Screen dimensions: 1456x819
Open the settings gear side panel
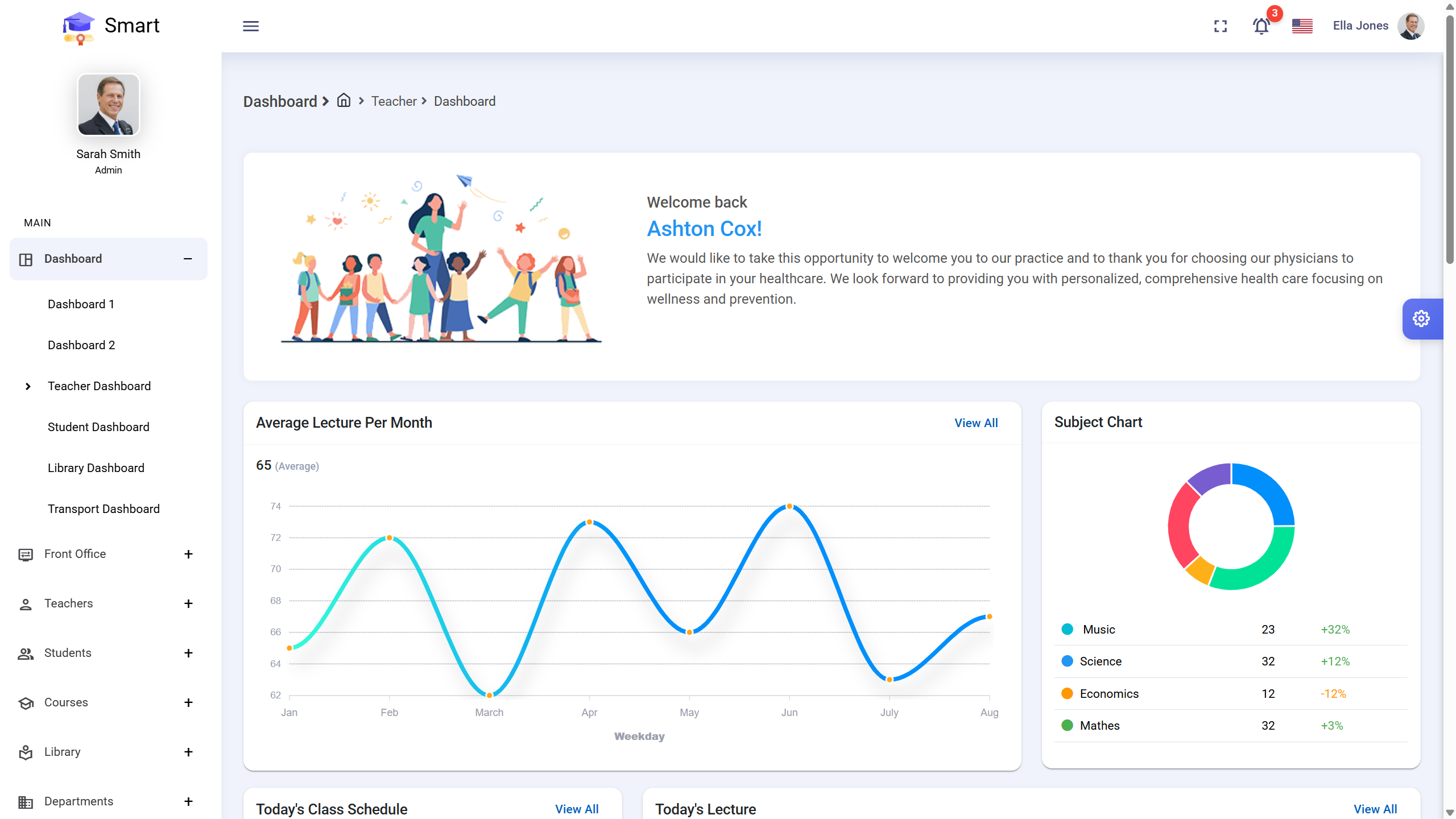click(x=1421, y=318)
